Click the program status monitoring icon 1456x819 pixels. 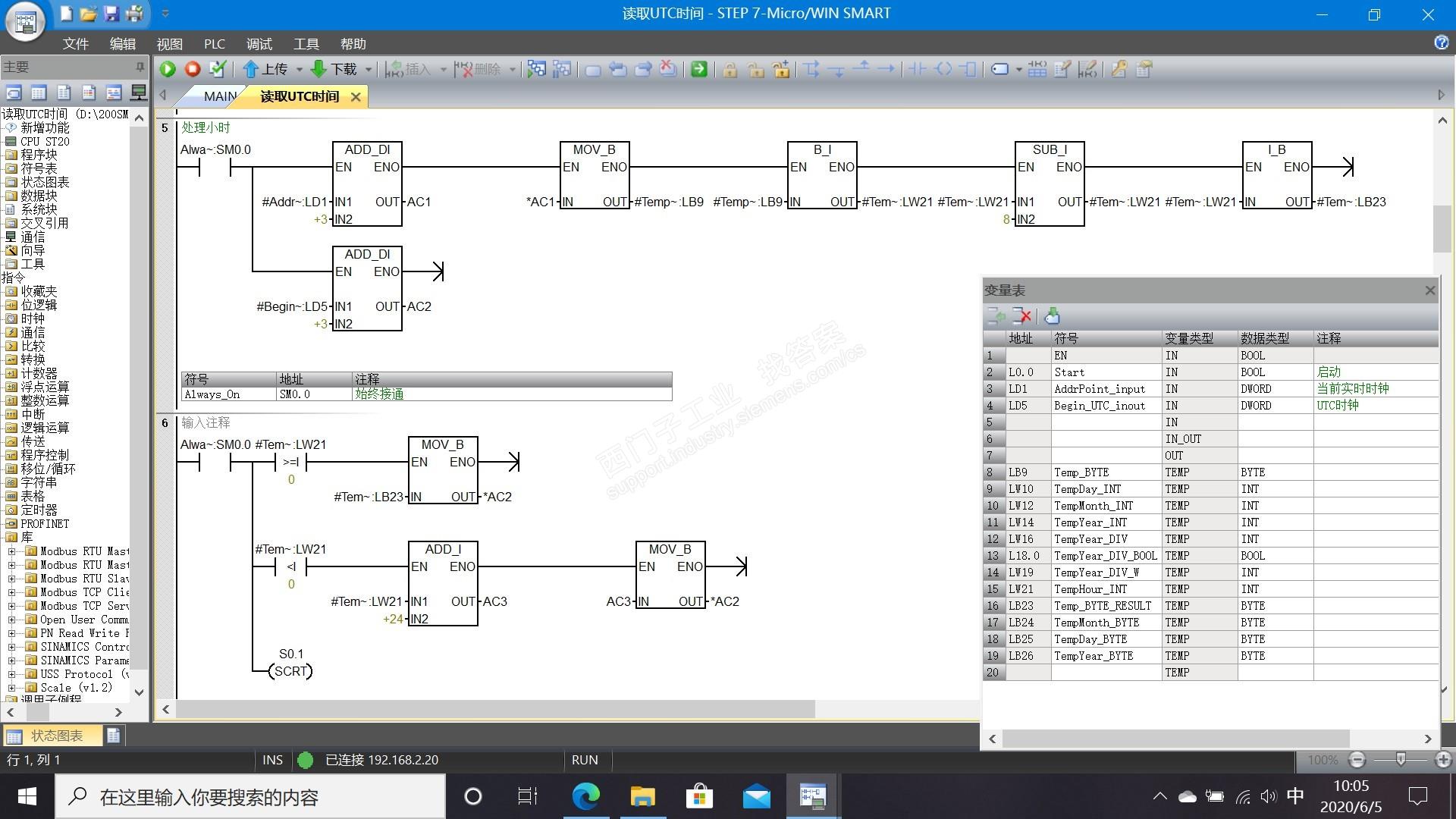click(x=537, y=69)
